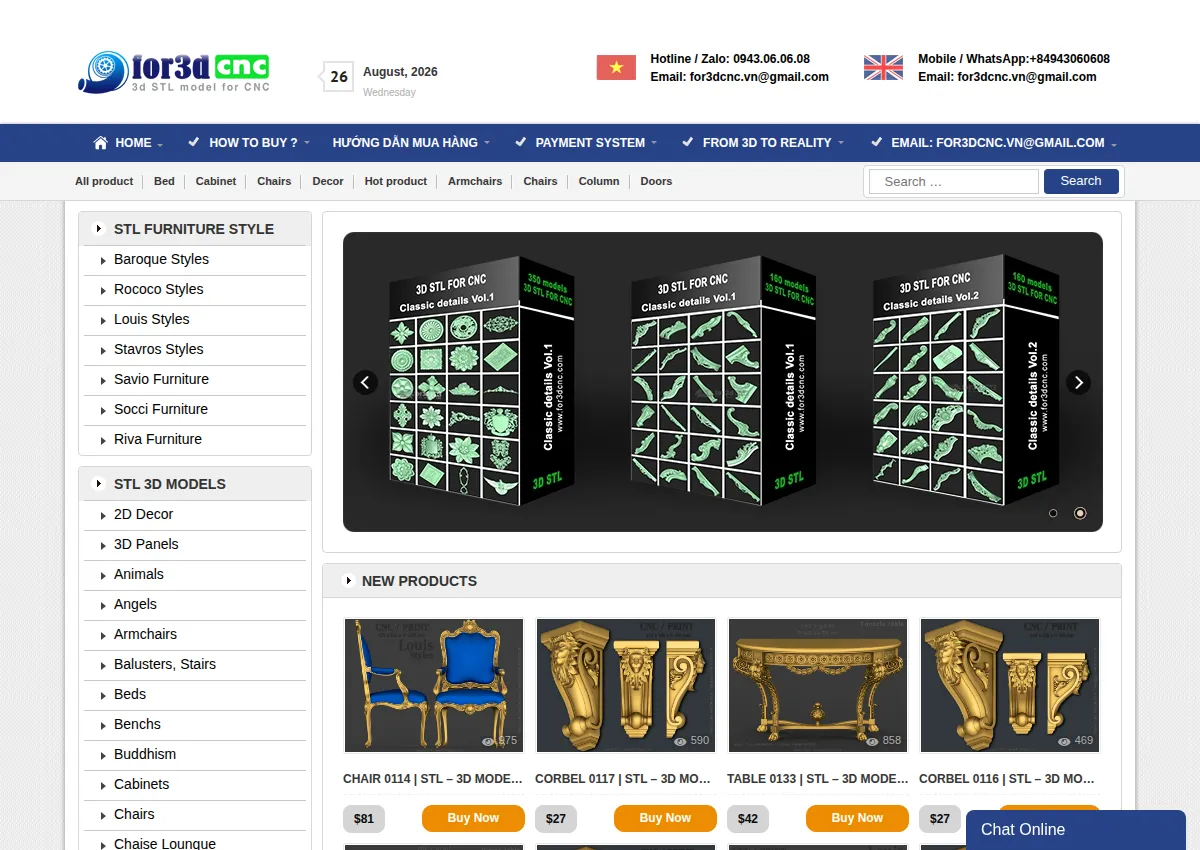The image size is (1200, 850).
Task: Open Baroque Styles category
Action: pos(161,259)
